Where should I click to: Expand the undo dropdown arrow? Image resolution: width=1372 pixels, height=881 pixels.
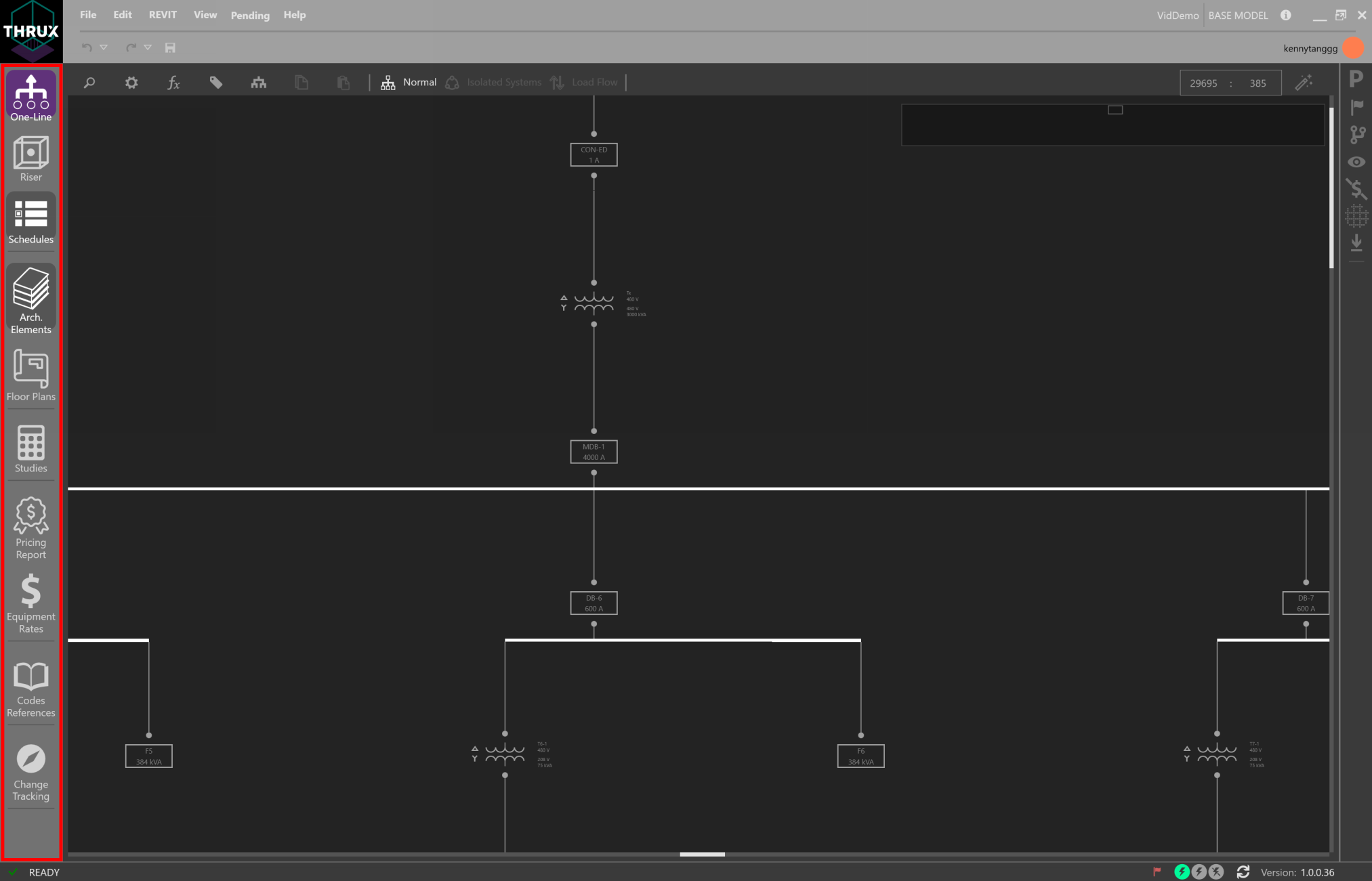[x=103, y=47]
